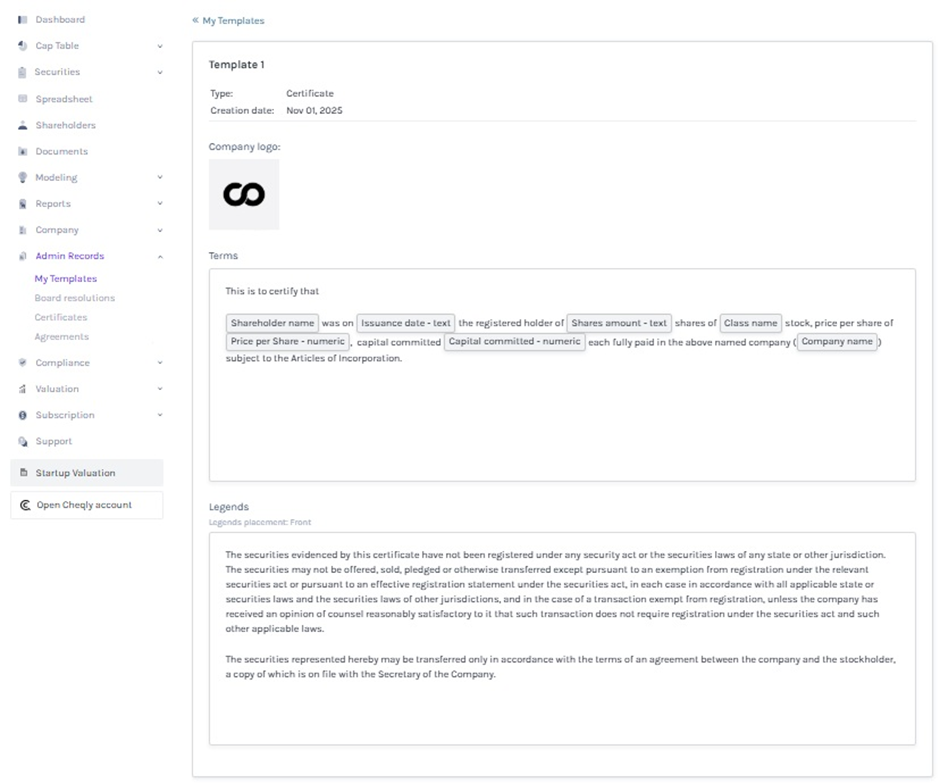This screenshot has width=940, height=783.
Task: Expand the Reports submenu chevron
Action: point(160,204)
